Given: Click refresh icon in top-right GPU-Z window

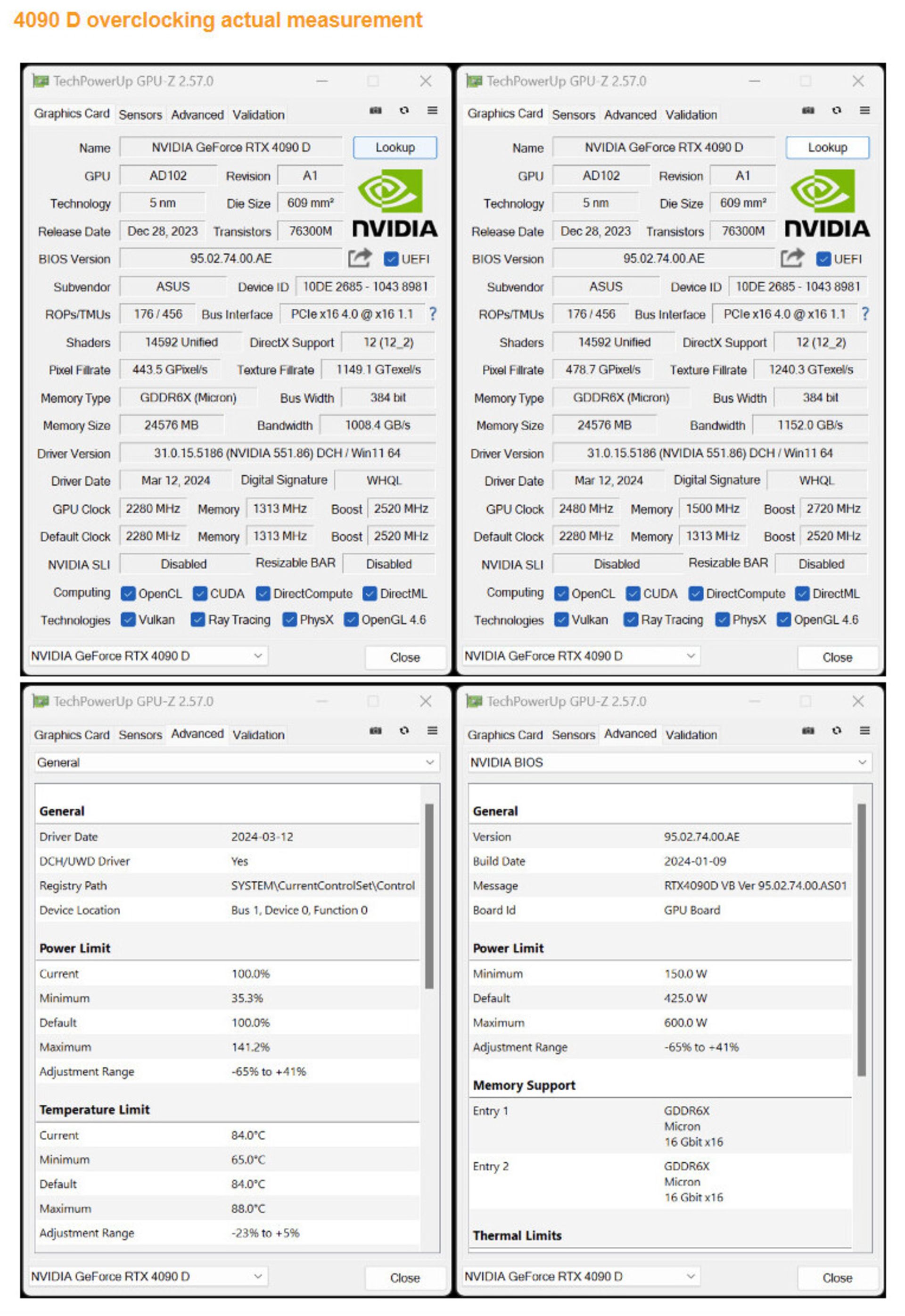Looking at the screenshot, I should [836, 111].
